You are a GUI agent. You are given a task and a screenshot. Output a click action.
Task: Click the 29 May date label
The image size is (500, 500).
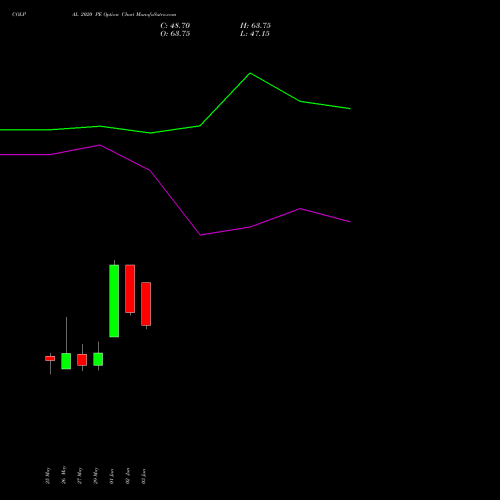(96, 476)
